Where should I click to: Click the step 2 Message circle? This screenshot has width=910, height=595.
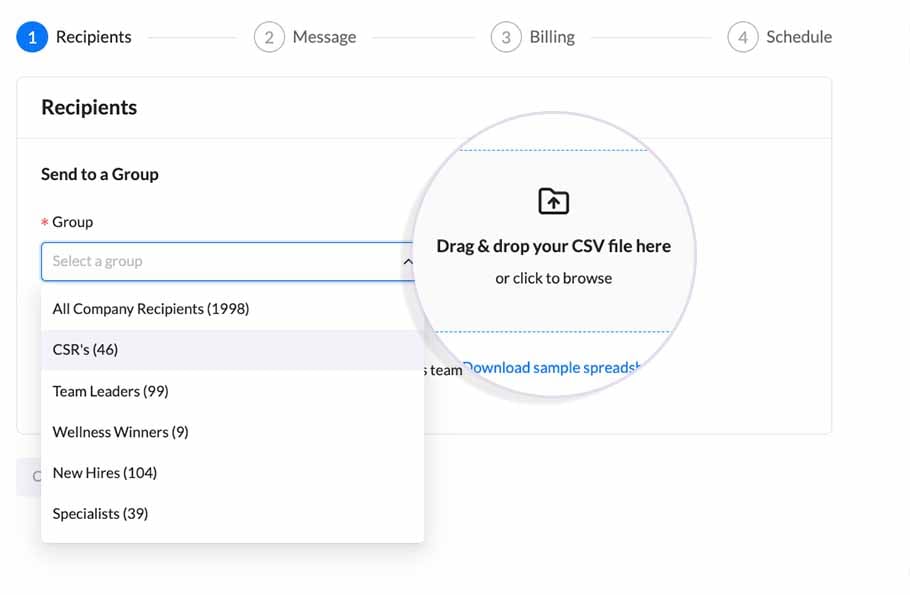267,36
